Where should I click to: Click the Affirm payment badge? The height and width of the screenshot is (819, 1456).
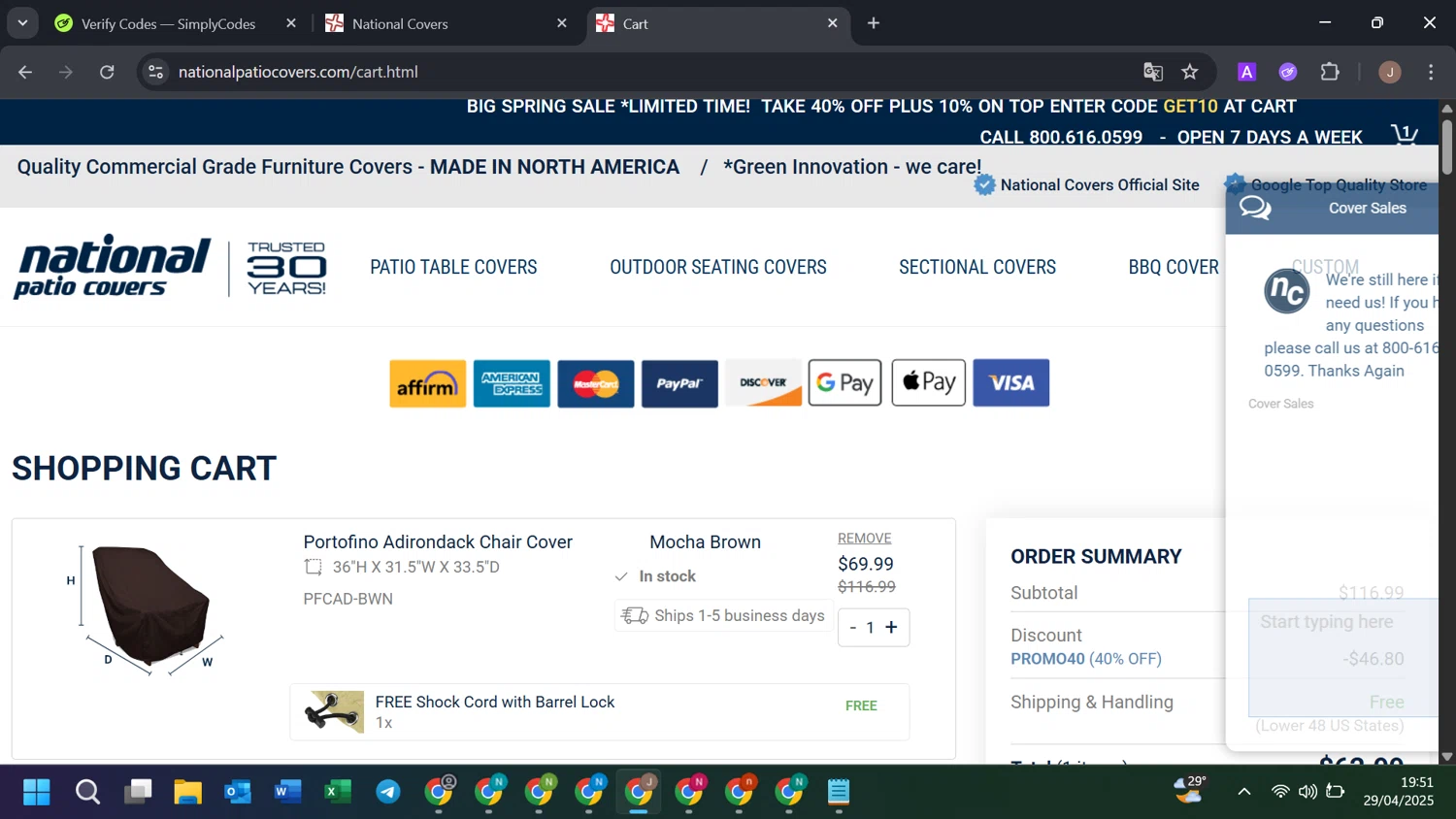click(x=427, y=383)
